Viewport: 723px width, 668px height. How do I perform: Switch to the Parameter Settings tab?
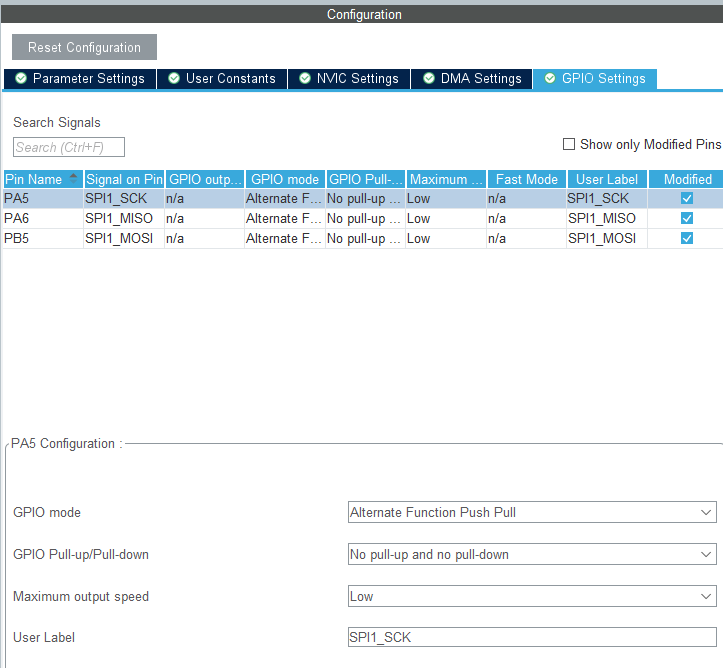point(80,79)
